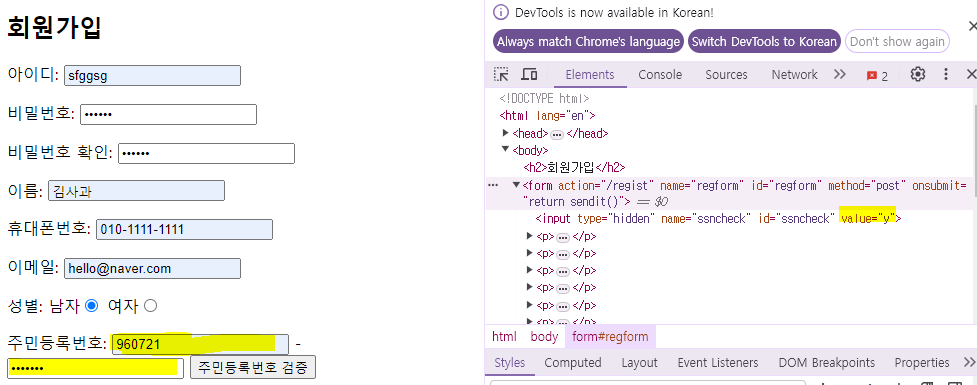Toggle the device toolbar icon
Screen dimensions: 977x385
(x=529, y=75)
